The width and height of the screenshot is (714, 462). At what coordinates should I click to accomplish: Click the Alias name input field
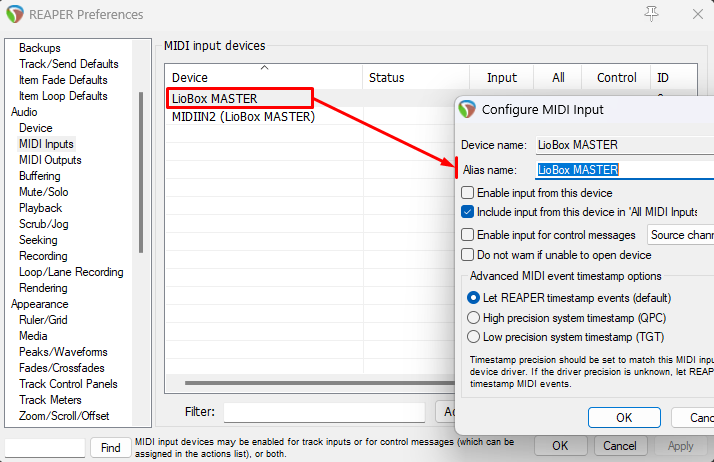pos(625,170)
